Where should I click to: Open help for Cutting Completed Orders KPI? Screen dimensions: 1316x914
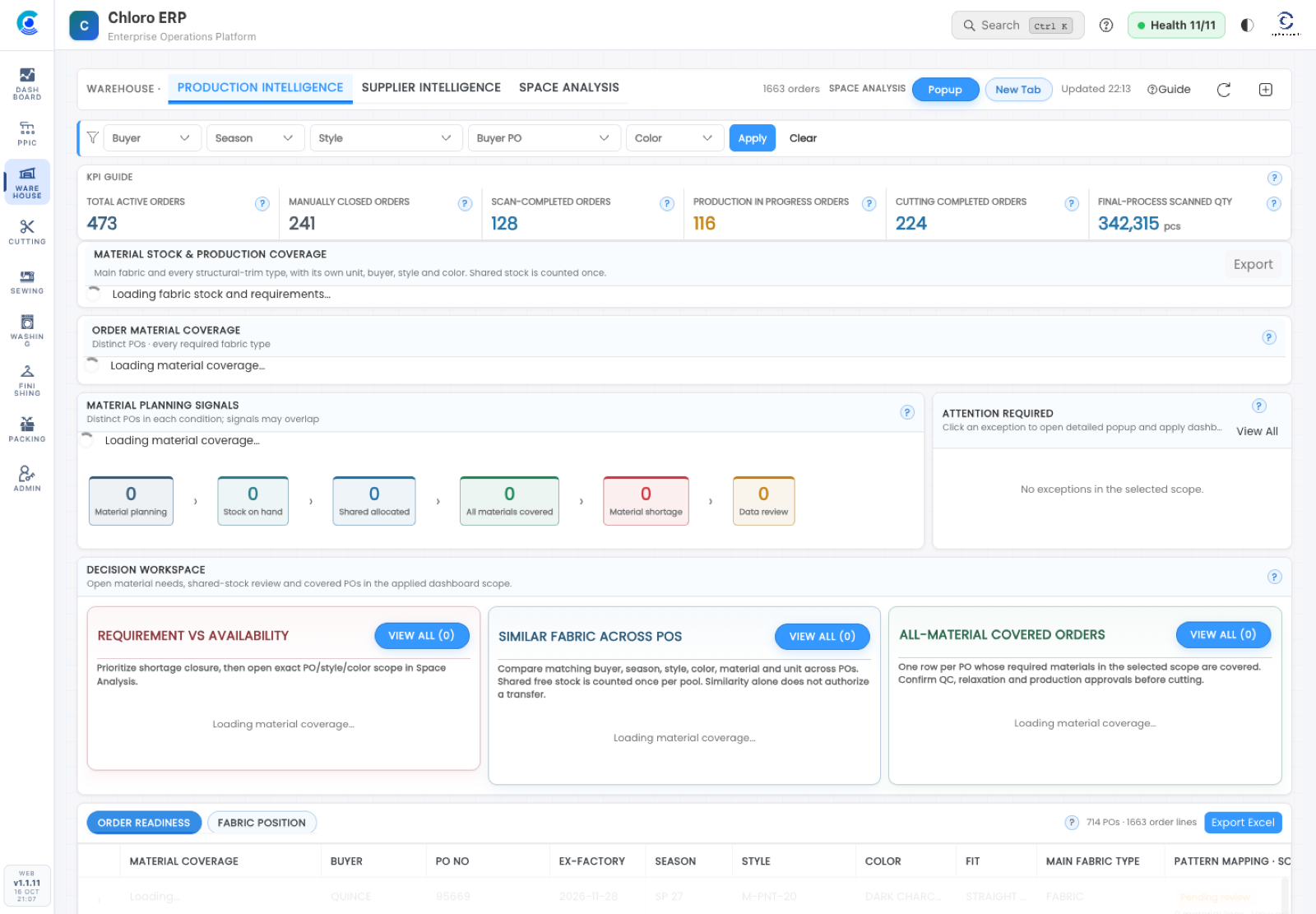point(1072,204)
